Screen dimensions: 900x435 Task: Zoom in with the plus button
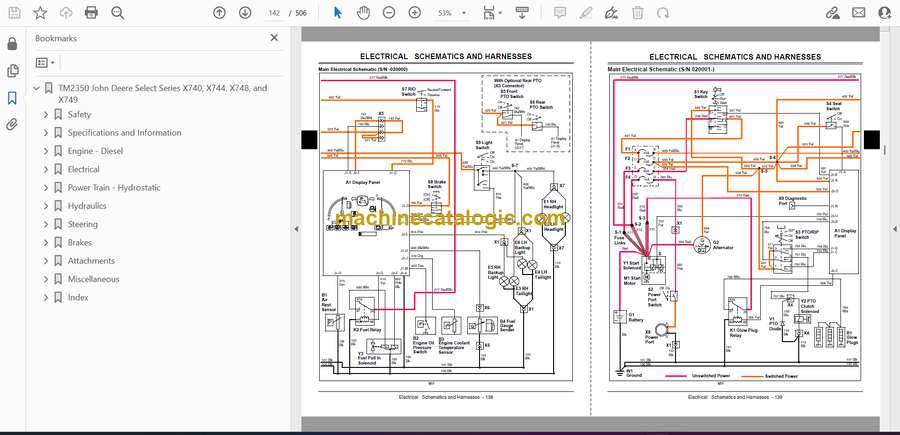414,13
